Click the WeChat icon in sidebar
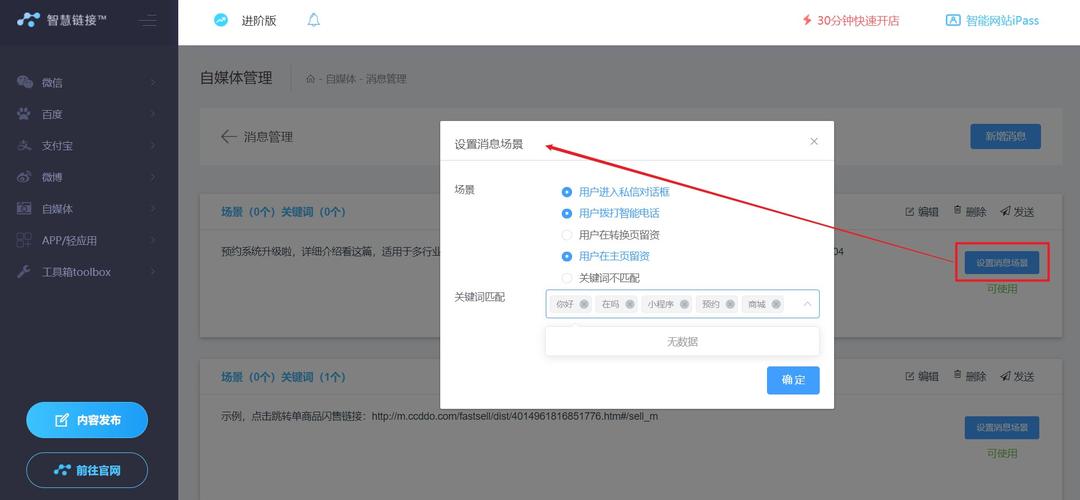The width and height of the screenshot is (1080, 500). point(25,83)
